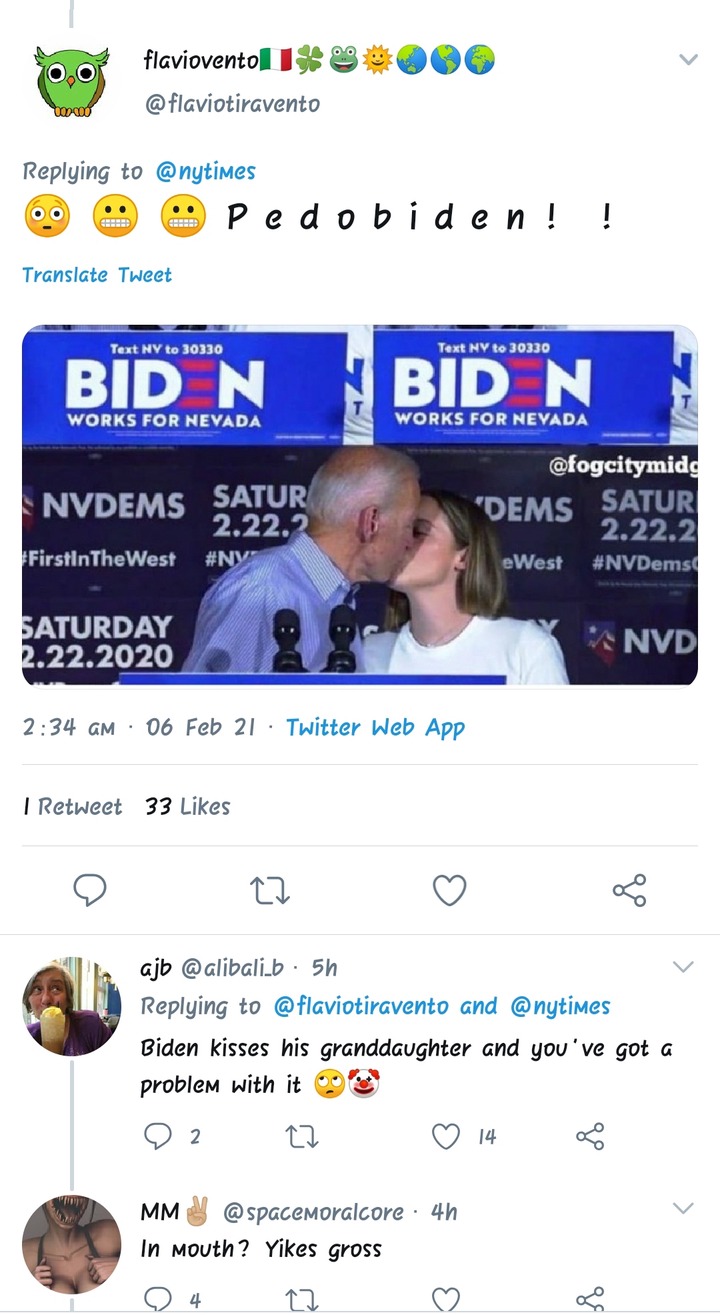Like the main tweet with heart icon
Viewport: 720px width, 1315px height.
click(x=449, y=889)
